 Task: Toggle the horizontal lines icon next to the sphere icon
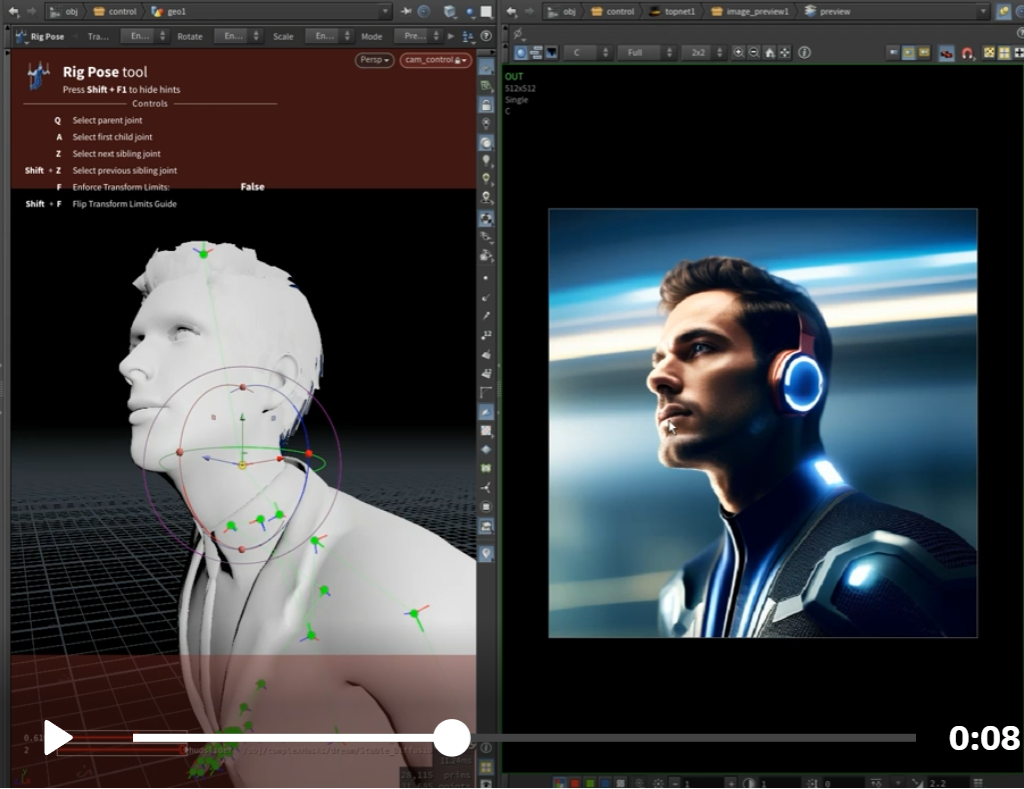click(x=536, y=53)
